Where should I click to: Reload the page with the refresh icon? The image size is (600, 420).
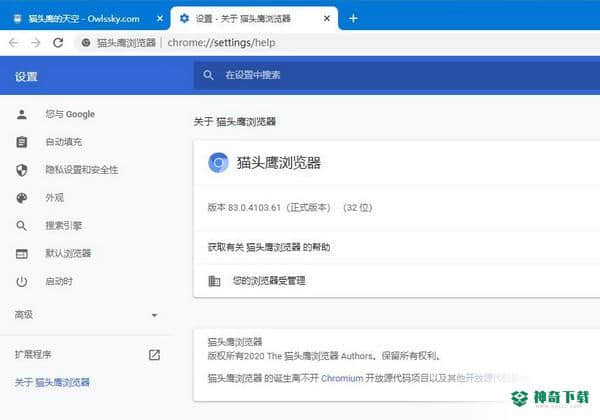point(58,42)
